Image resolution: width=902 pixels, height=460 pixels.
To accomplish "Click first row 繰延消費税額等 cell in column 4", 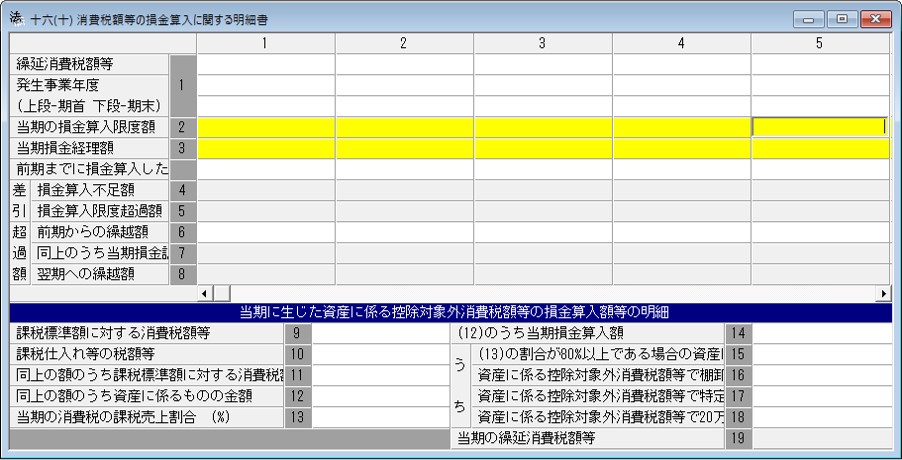I will (681, 64).
